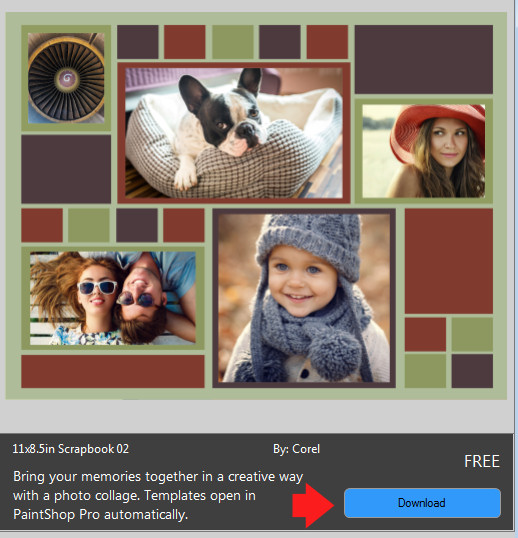This screenshot has height=538, width=518.
Task: Select the French bulldog photo in collage
Action: pos(234,133)
